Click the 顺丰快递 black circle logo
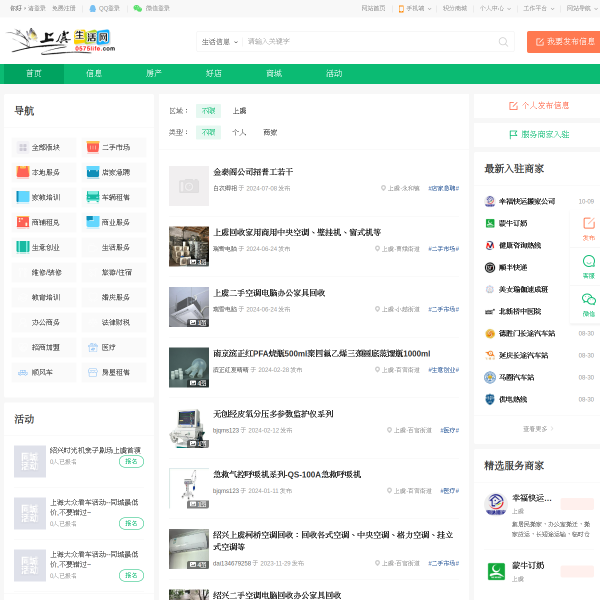 (490, 267)
